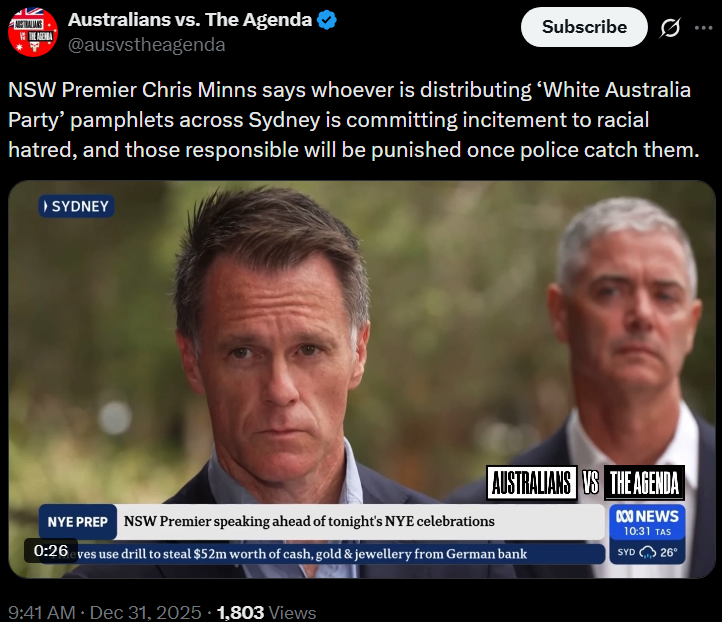Viewport: 722px width, 622px height.
Task: Click the ABC NEWS logo in video
Action: (x=647, y=516)
